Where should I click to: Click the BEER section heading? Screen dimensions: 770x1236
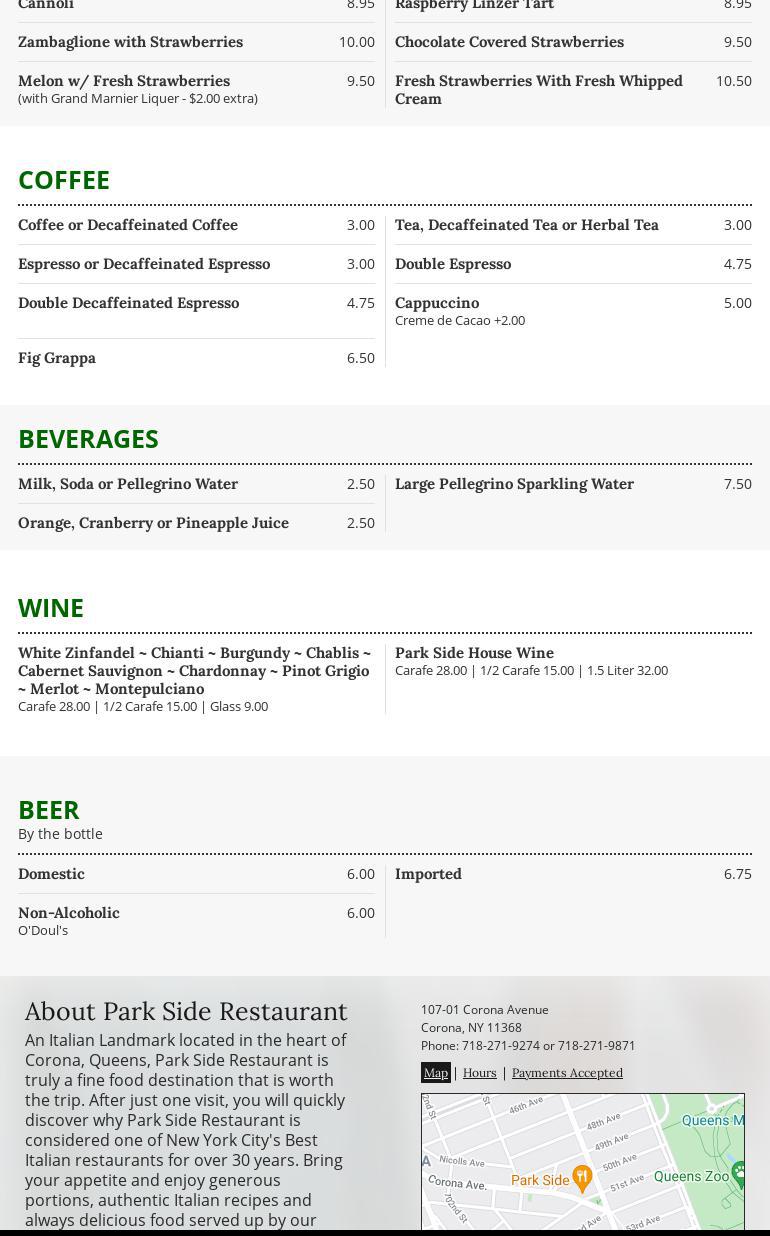pyautogui.click(x=48, y=809)
